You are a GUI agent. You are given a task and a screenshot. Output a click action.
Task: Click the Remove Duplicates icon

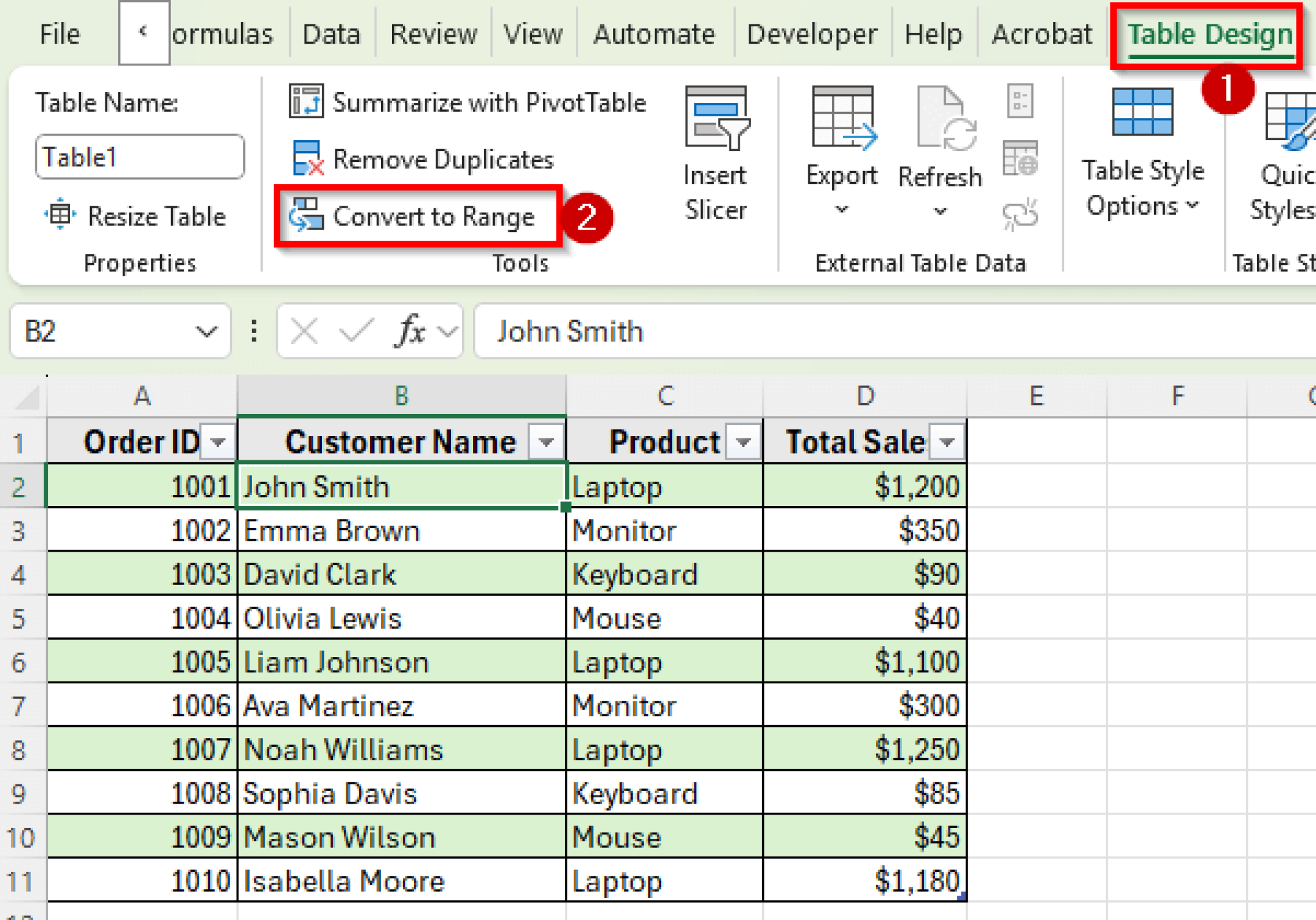pyautogui.click(x=307, y=158)
